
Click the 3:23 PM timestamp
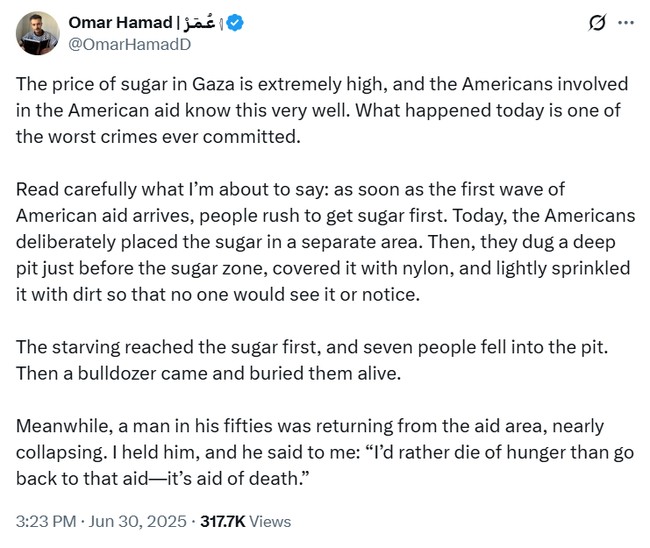coord(45,521)
